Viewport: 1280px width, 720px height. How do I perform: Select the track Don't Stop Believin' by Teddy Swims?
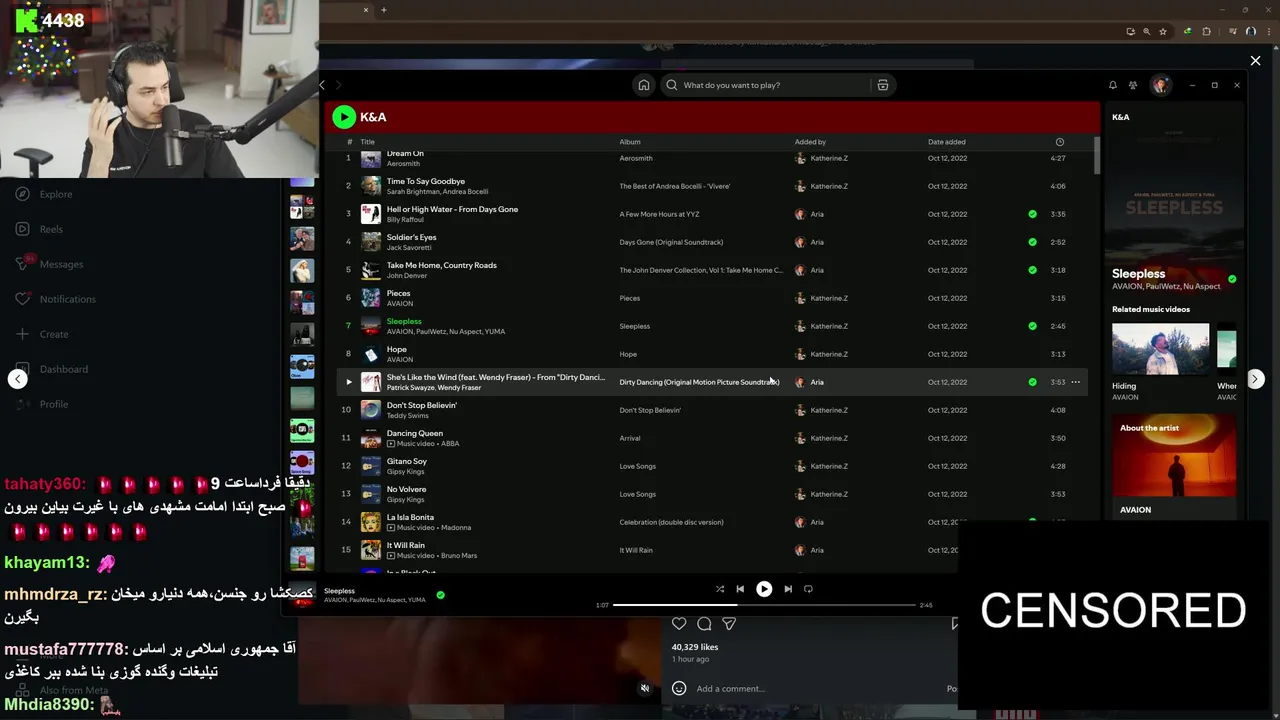tap(422, 405)
